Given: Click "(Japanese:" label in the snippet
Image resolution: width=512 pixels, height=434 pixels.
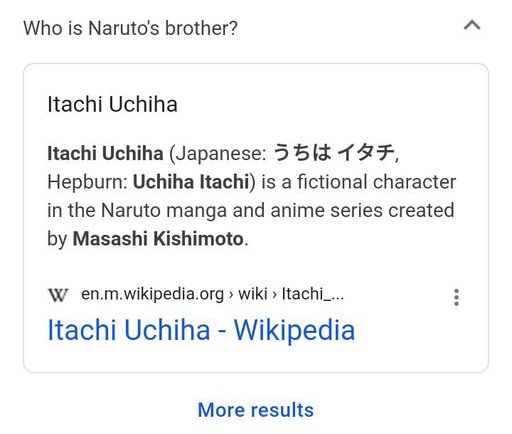Looking at the screenshot, I should 218,154.
